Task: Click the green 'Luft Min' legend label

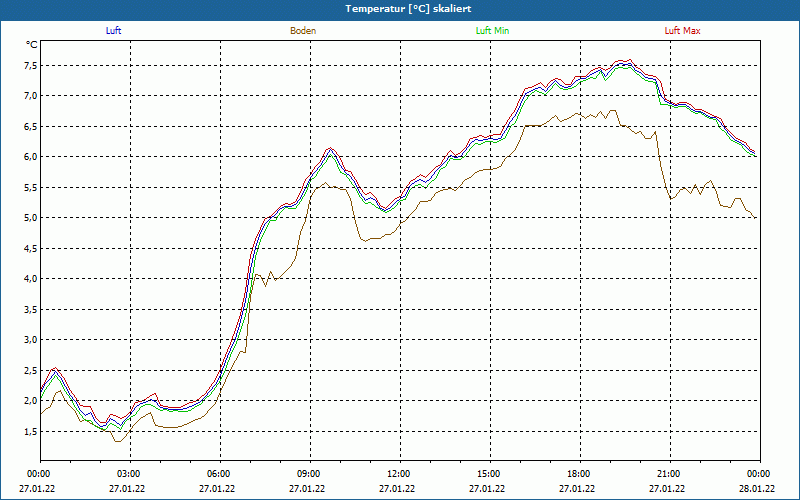Action: [492, 31]
